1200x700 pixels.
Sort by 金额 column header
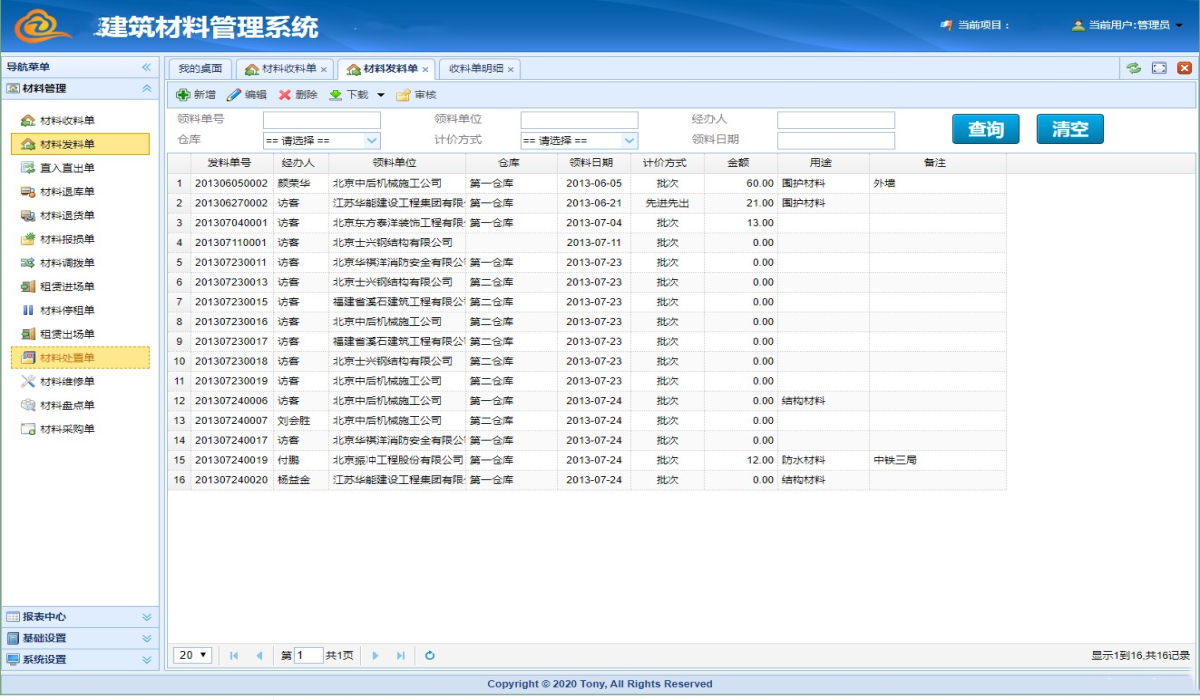tap(741, 163)
